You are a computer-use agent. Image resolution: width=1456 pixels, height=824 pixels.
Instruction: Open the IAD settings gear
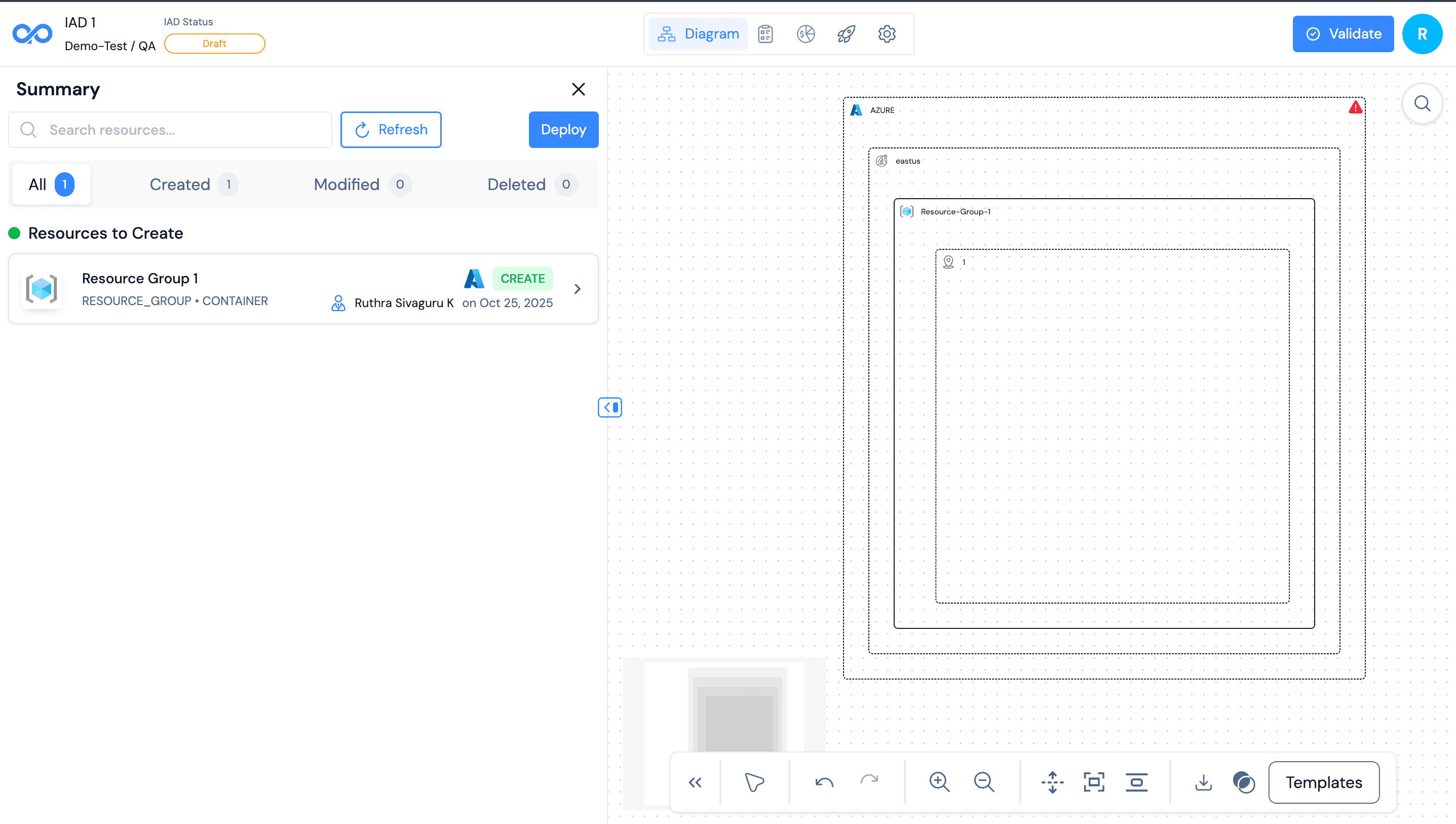[887, 34]
